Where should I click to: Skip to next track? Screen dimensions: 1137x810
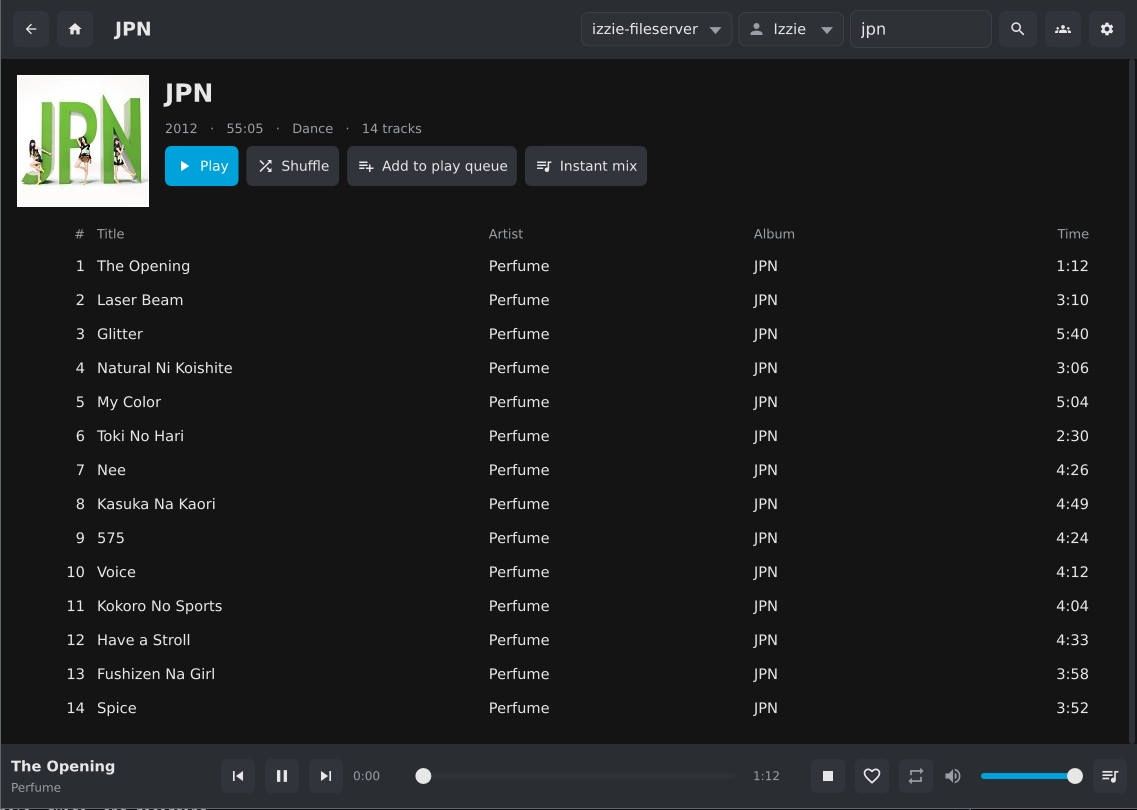pos(326,776)
